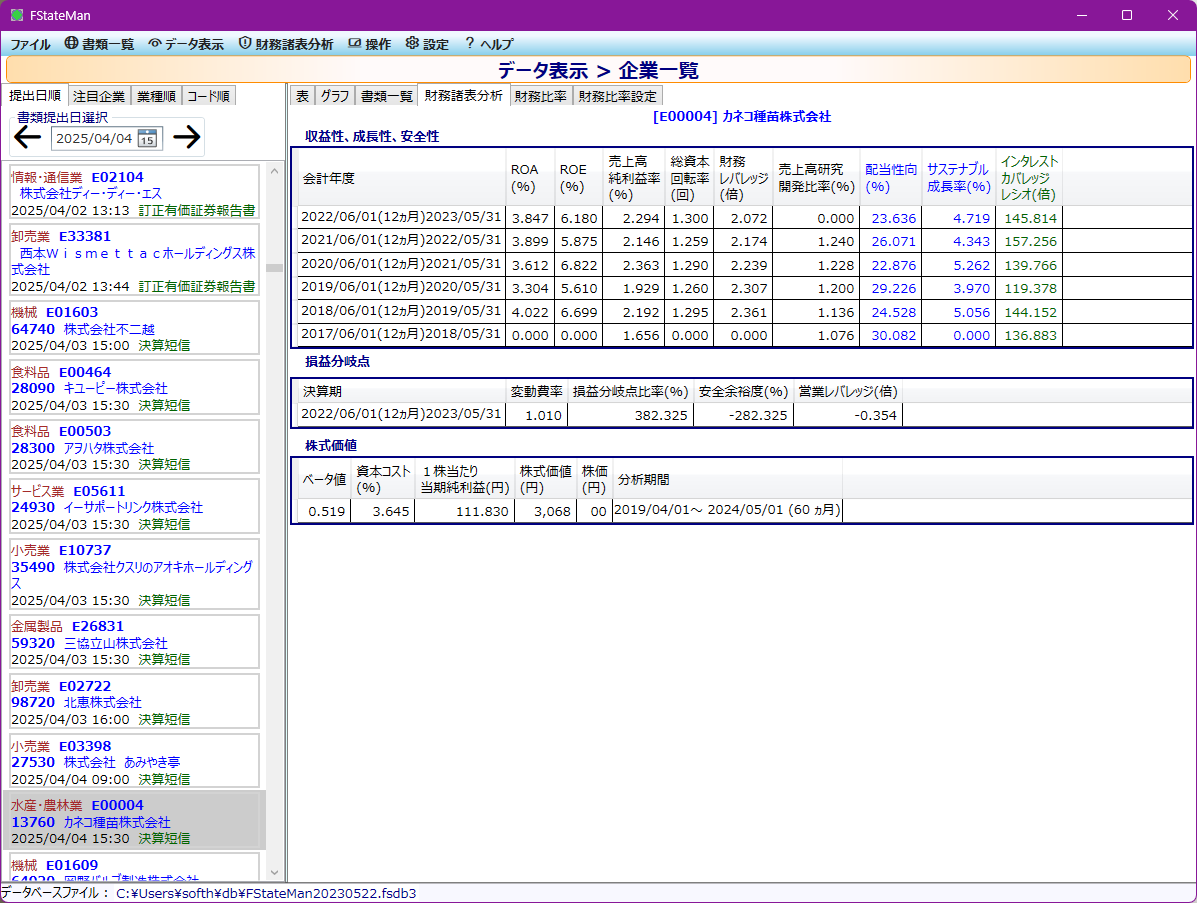Switch to the 注目企業 tab
Viewport: 1197px width, 903px height.
click(99, 96)
